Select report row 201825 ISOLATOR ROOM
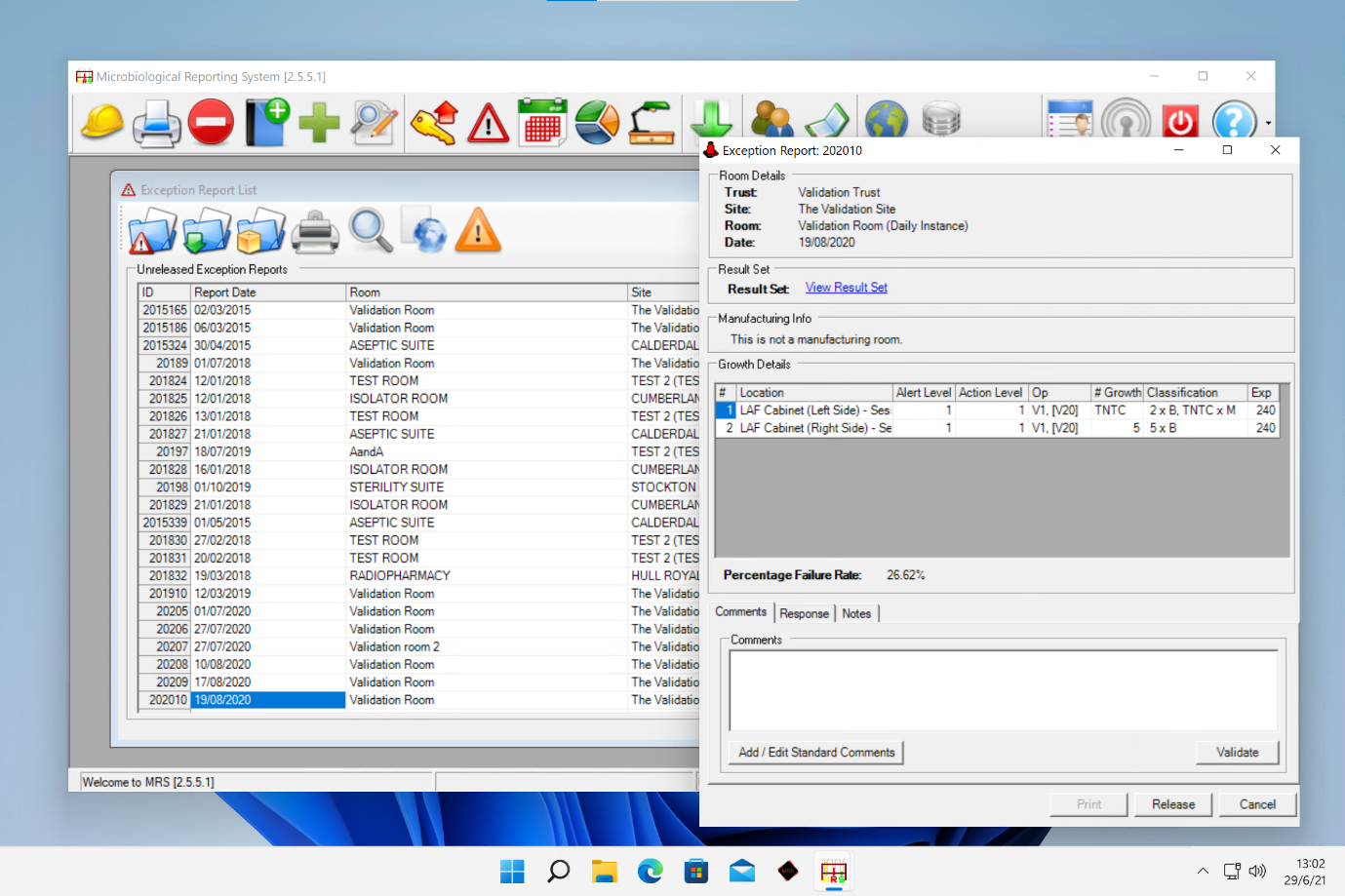This screenshot has height=896, width=1345. point(419,399)
